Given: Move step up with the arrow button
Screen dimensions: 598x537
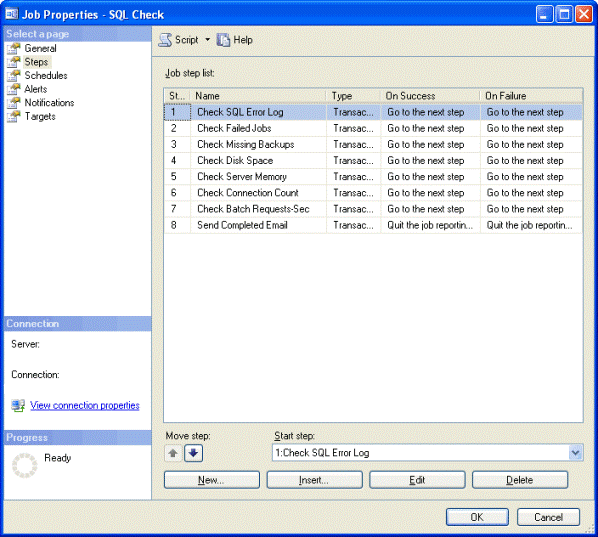Looking at the screenshot, I should [173, 453].
